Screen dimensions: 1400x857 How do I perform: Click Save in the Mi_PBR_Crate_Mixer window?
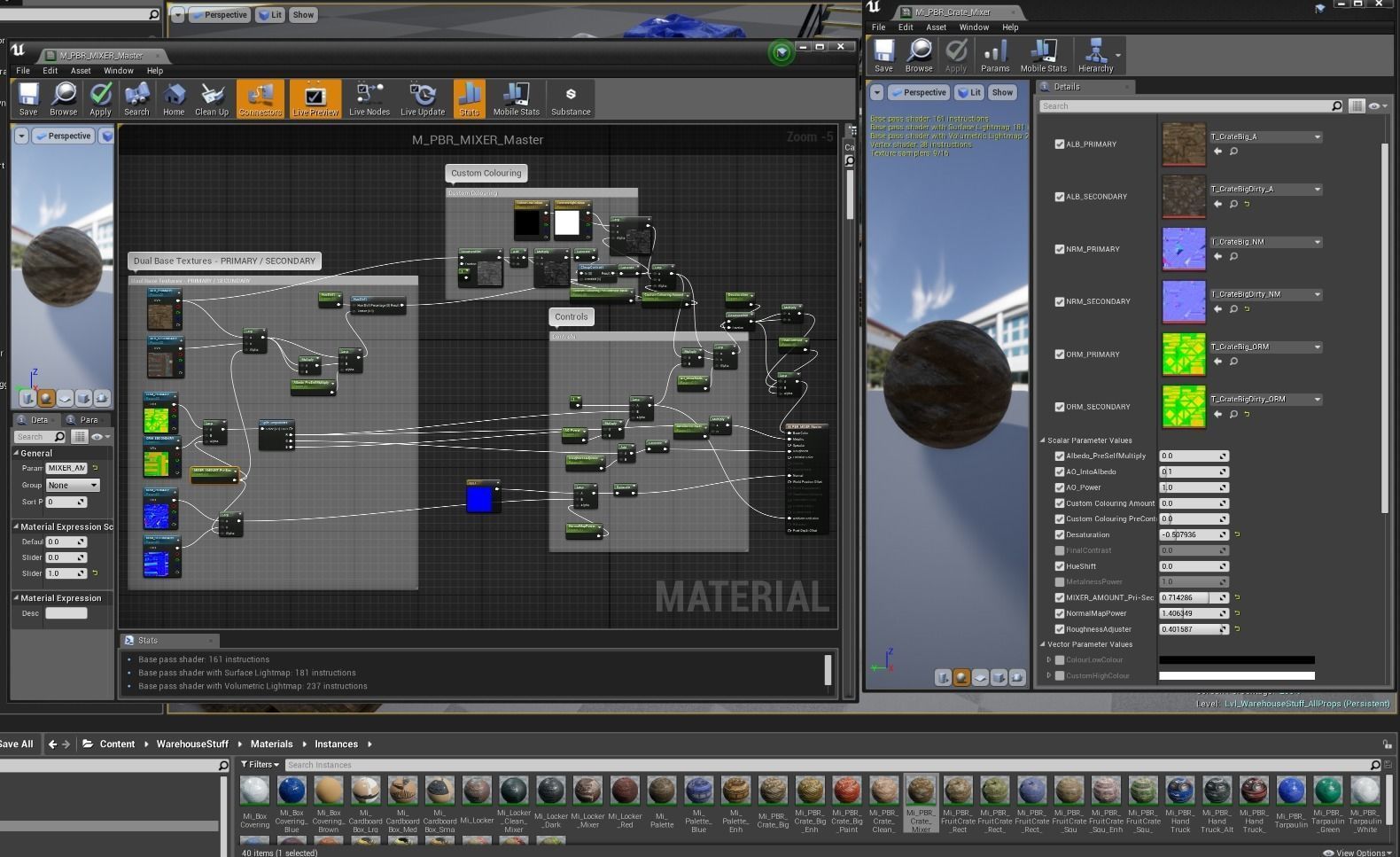(883, 56)
